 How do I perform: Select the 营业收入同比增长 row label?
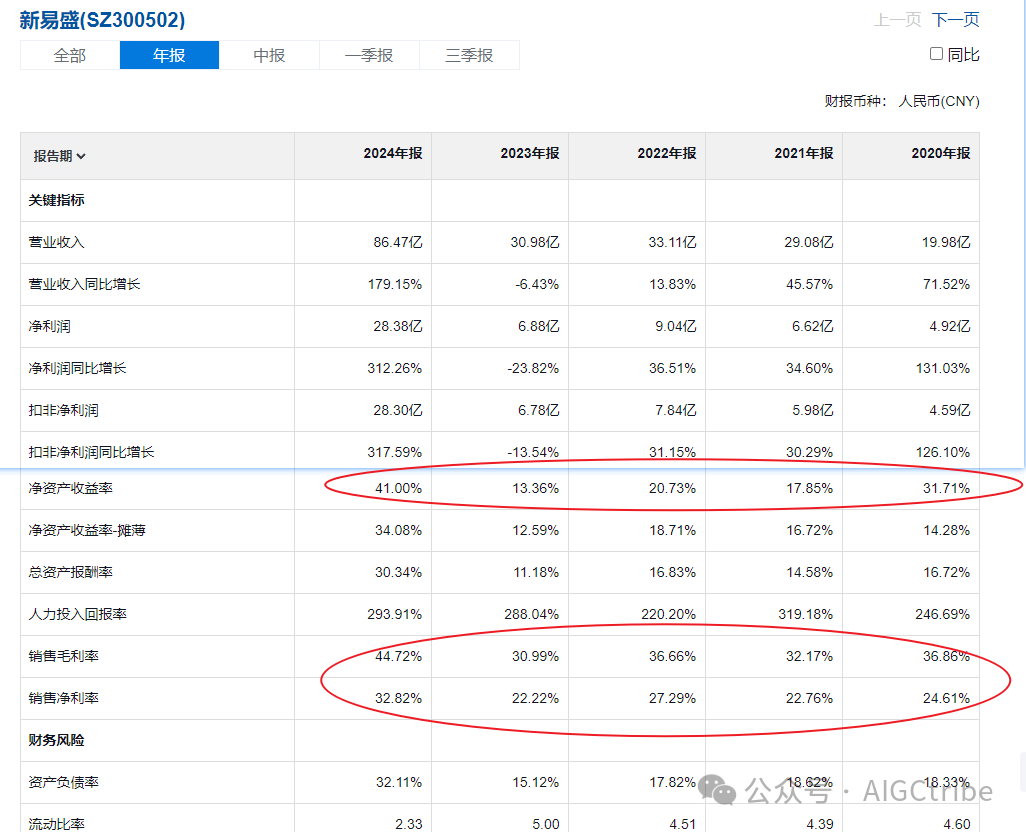[84, 284]
